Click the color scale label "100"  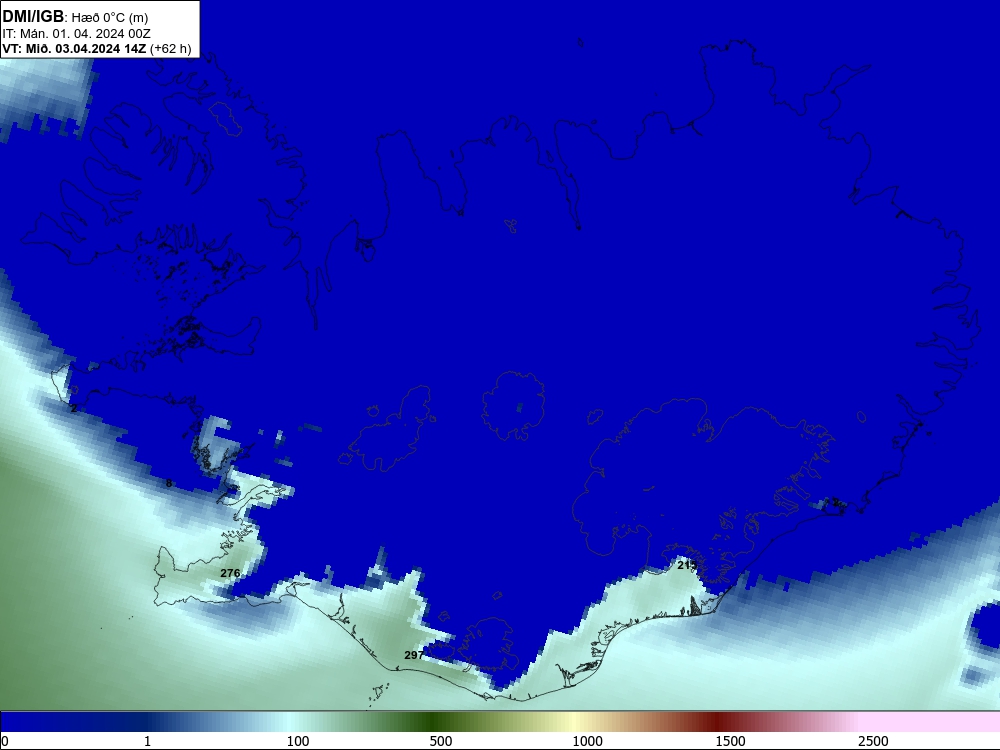tap(298, 741)
